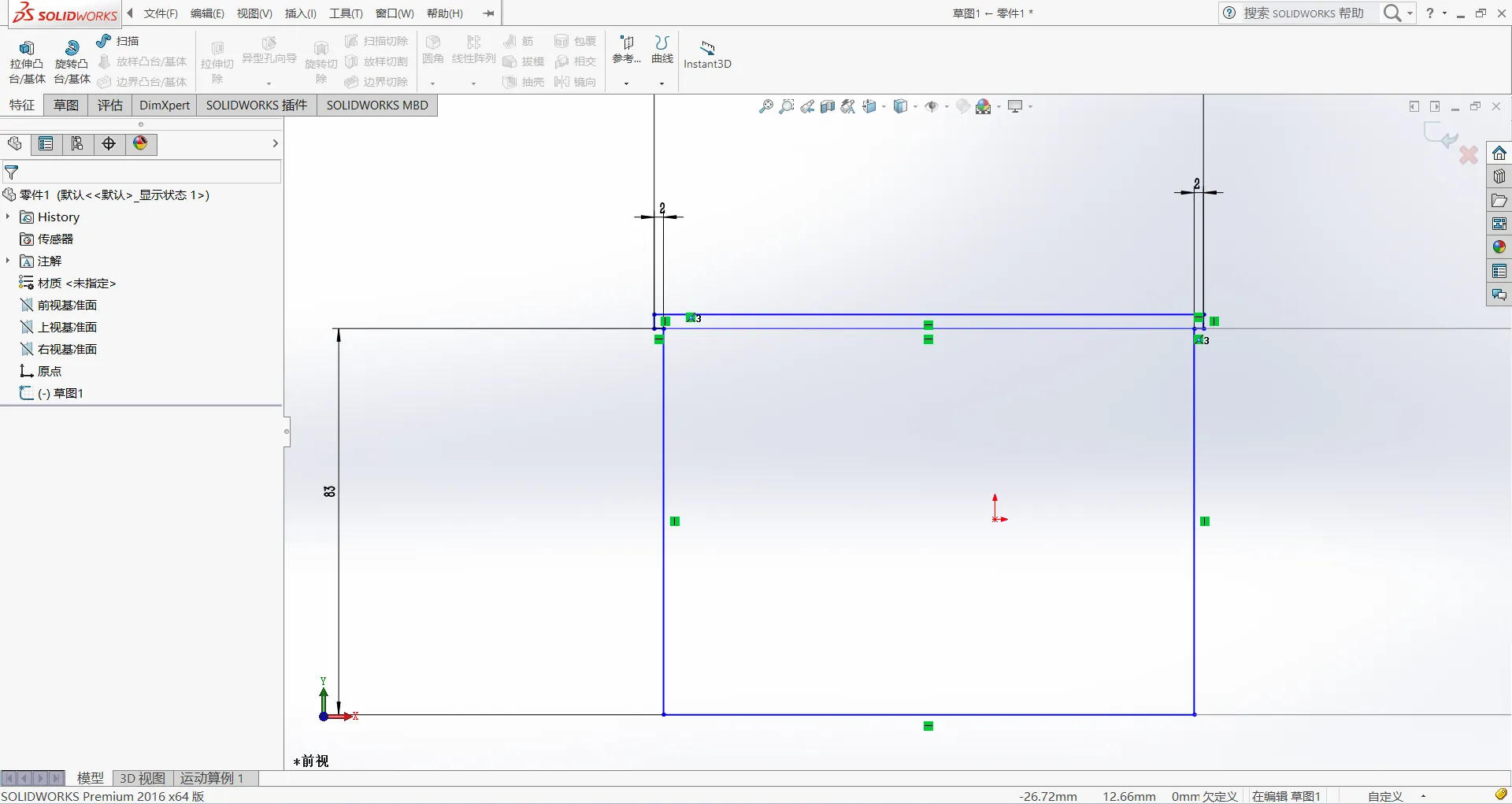
Task: Click the red X cancel sketch icon
Action: [1469, 154]
